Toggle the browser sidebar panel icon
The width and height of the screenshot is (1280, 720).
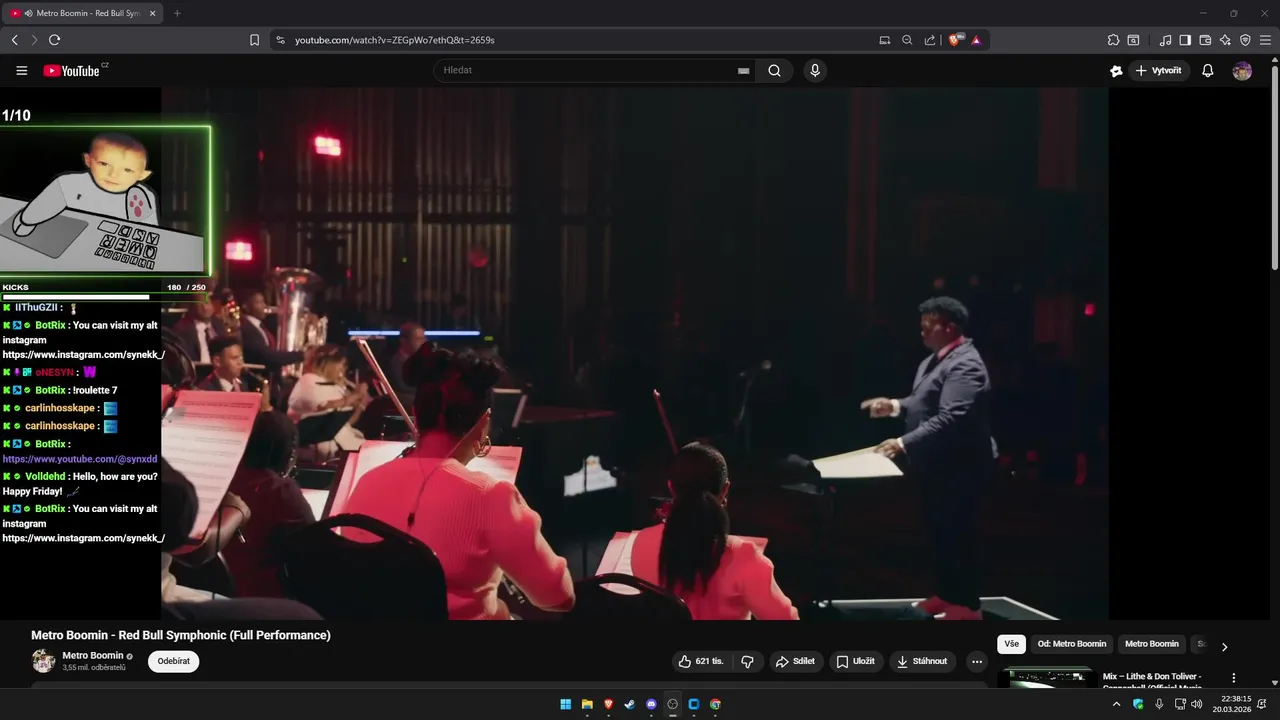[1185, 40]
